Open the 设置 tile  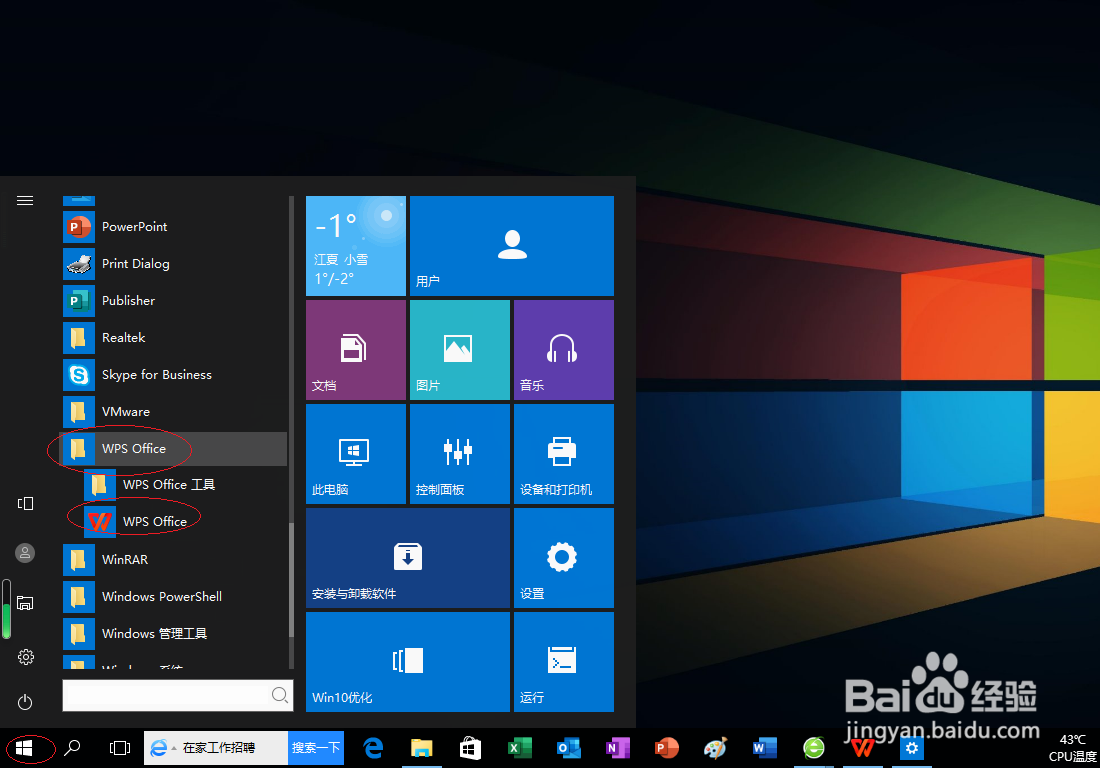563,558
